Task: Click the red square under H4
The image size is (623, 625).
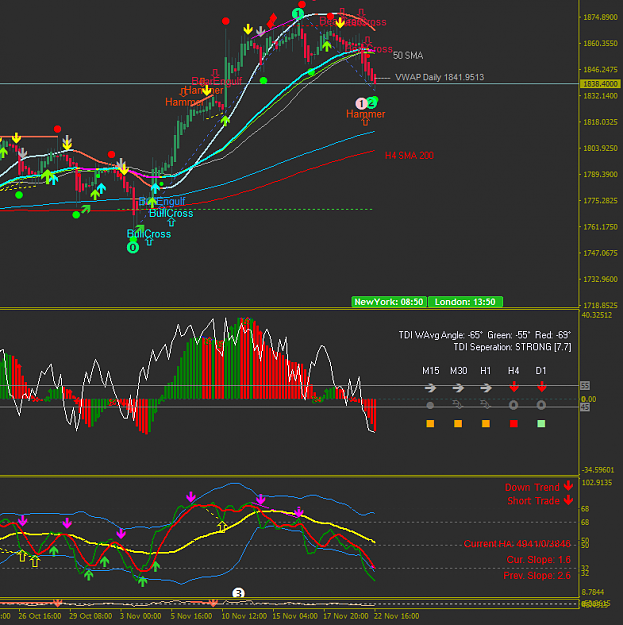Action: coord(514,424)
